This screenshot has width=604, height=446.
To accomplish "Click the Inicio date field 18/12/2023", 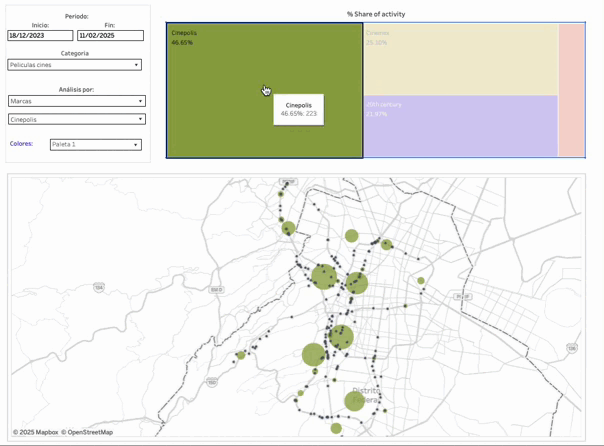I will 40,35.
